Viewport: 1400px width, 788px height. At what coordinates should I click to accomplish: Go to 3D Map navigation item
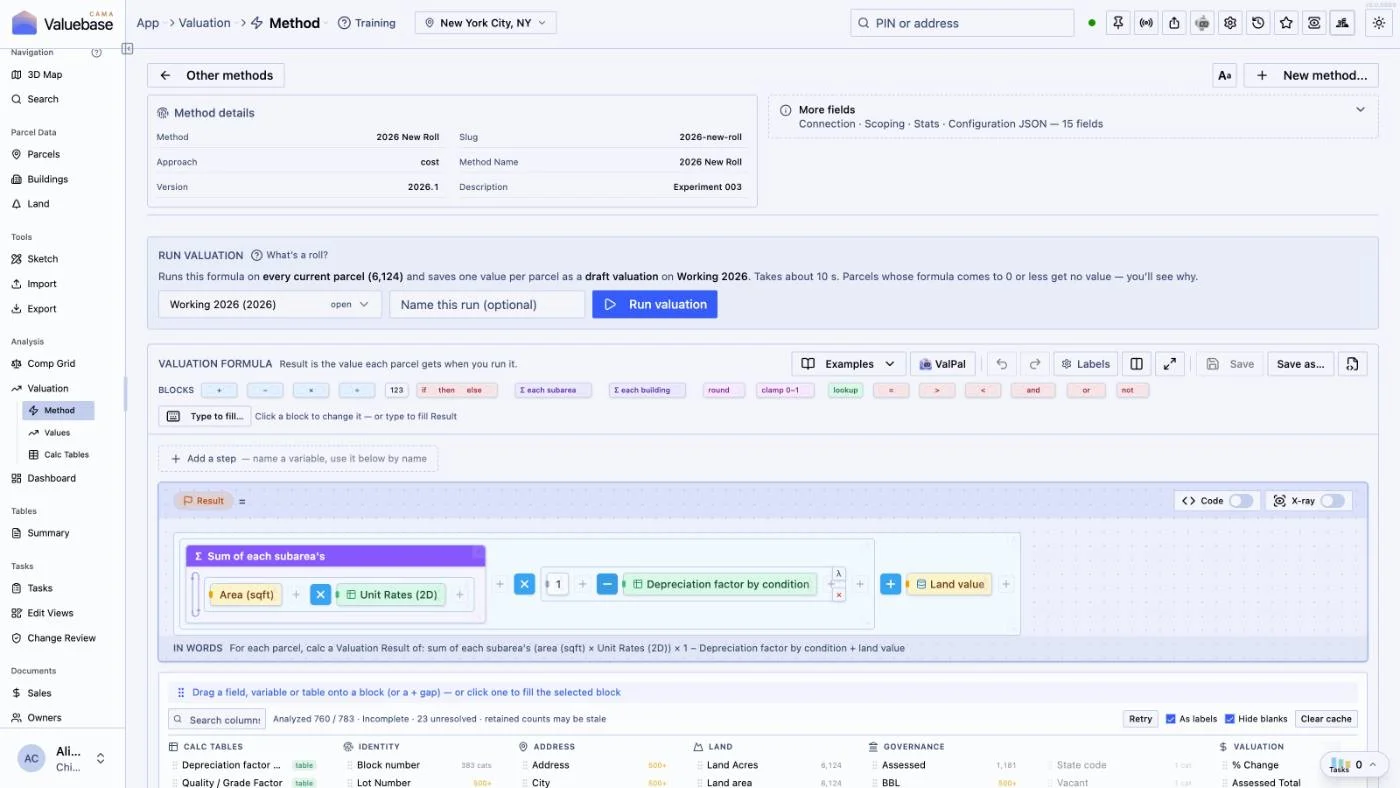(44, 75)
